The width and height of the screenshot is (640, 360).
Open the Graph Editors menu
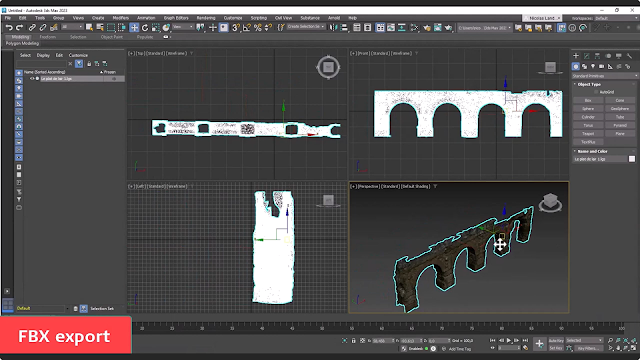[x=176, y=18]
